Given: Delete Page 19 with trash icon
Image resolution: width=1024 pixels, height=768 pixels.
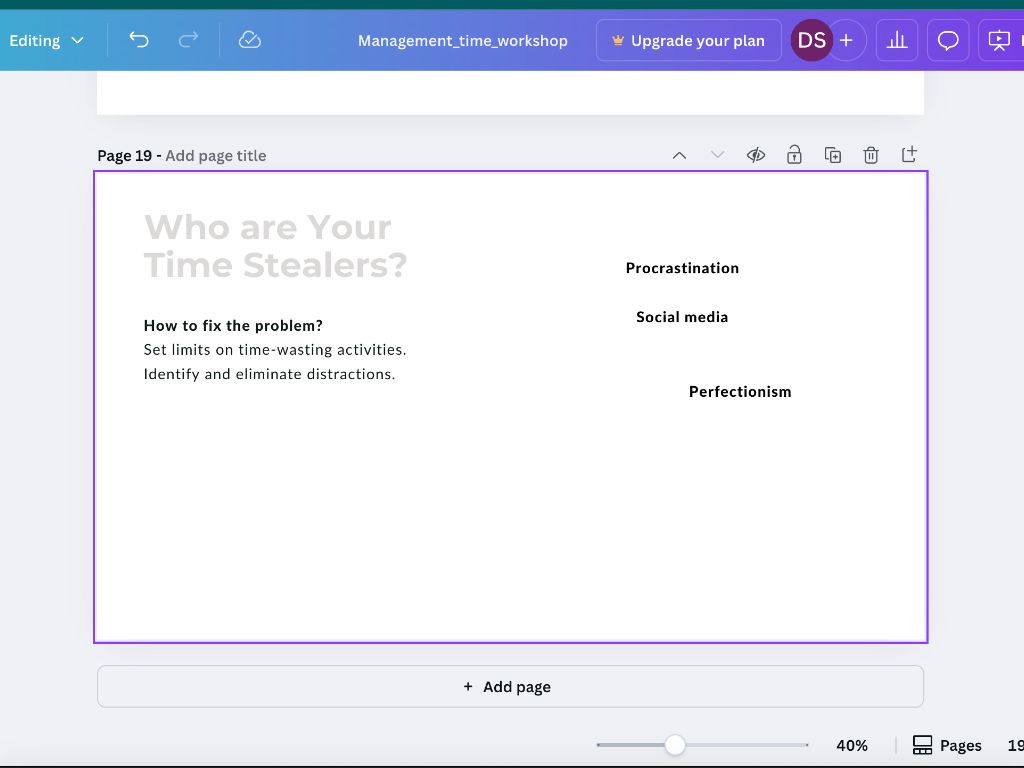Looking at the screenshot, I should tap(871, 155).
